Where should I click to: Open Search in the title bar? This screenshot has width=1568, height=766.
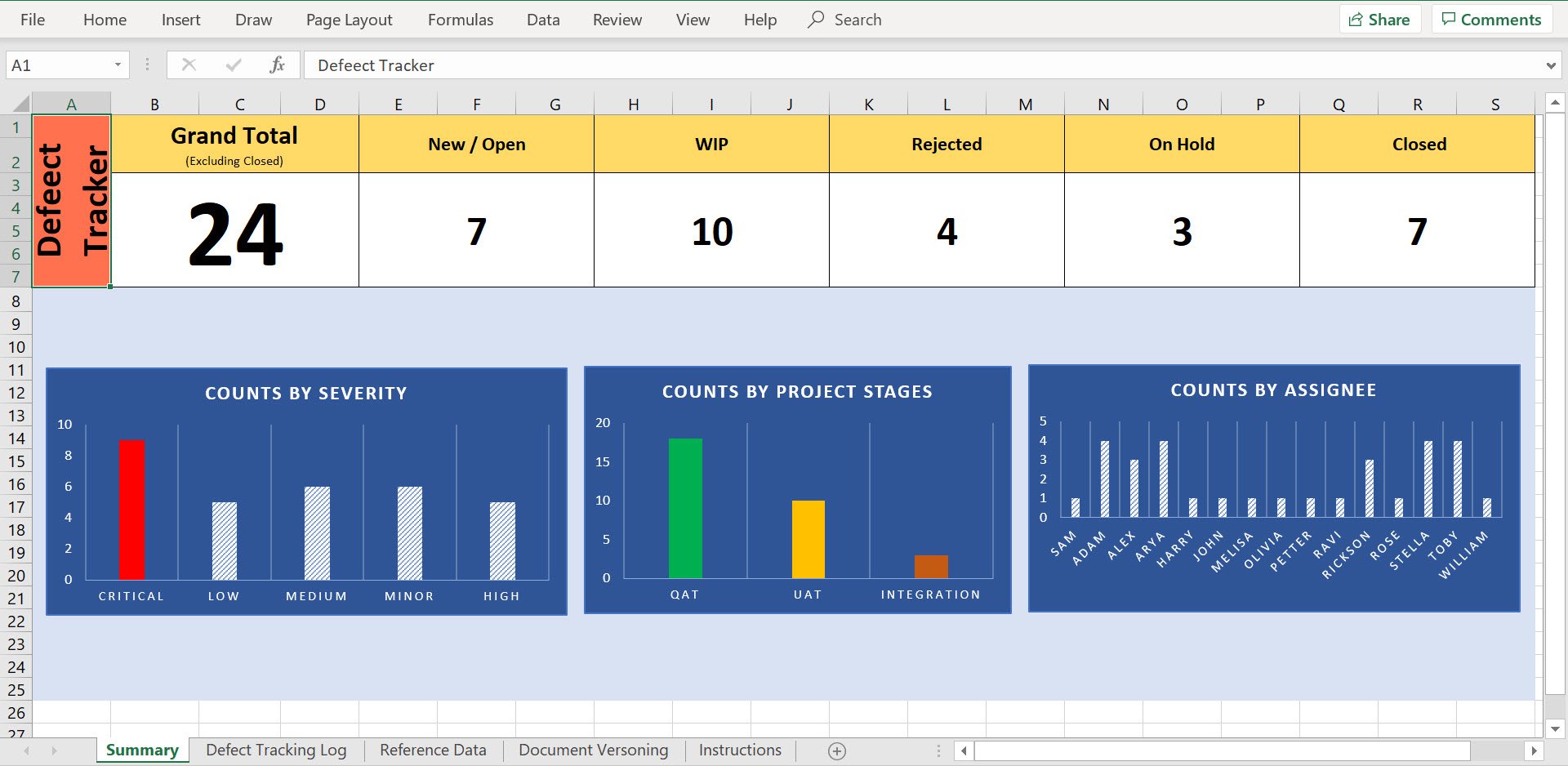845,19
